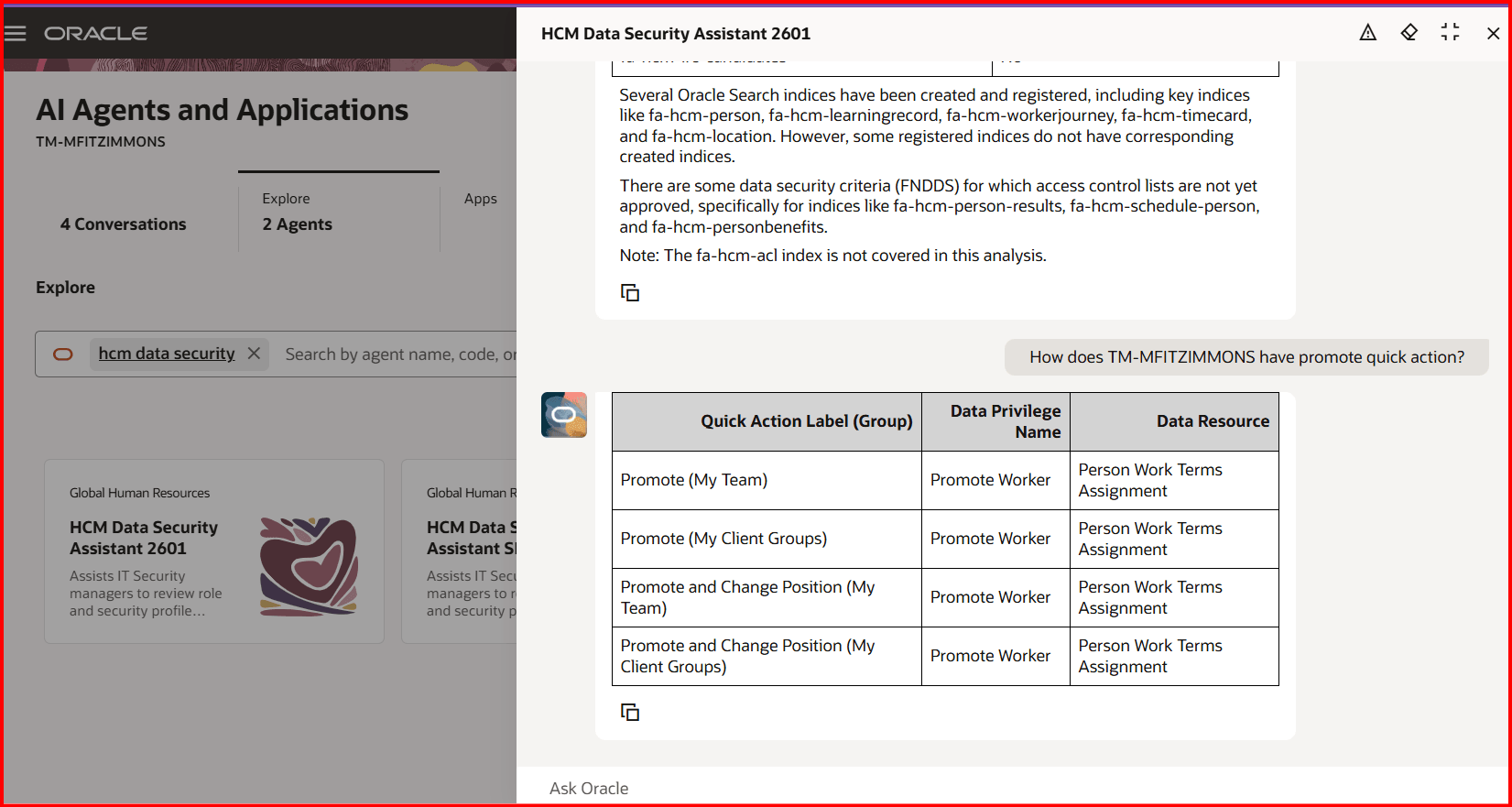
Task: Click the Ask Oracle input field
Action: [x=1014, y=788]
